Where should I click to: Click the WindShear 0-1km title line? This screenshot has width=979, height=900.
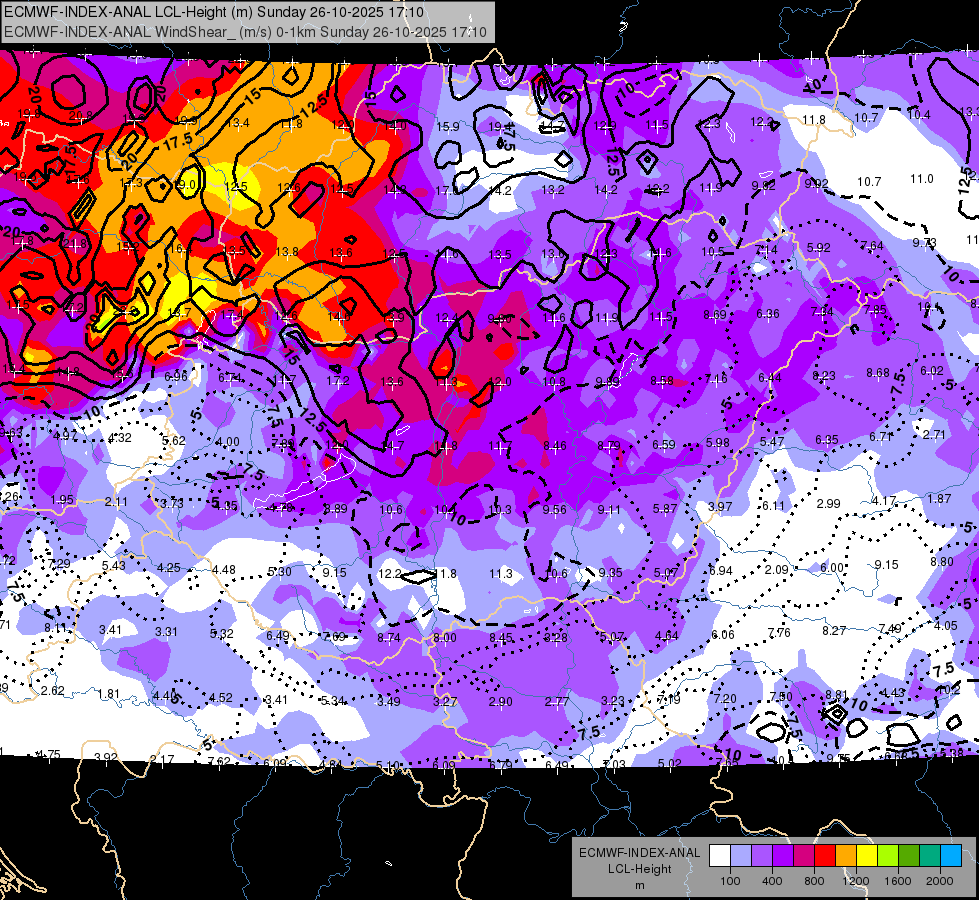pyautogui.click(x=245, y=32)
